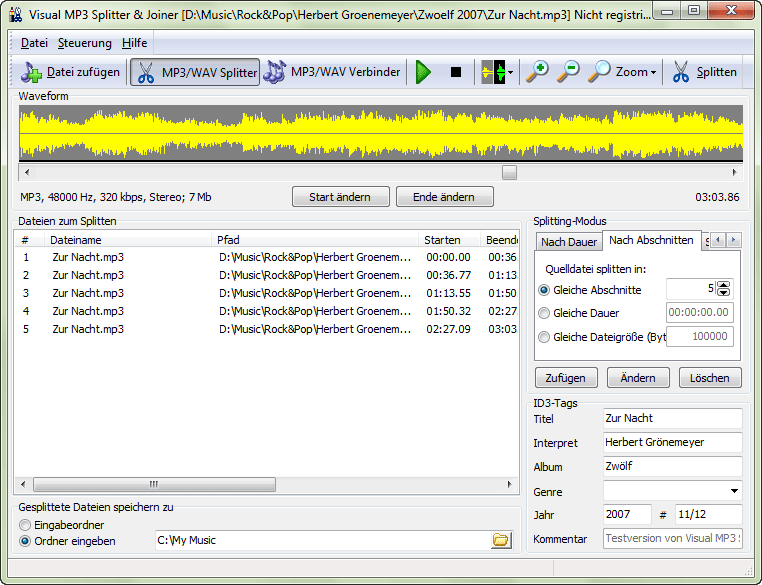Select the Eingabeordner radio button

(x=25, y=525)
